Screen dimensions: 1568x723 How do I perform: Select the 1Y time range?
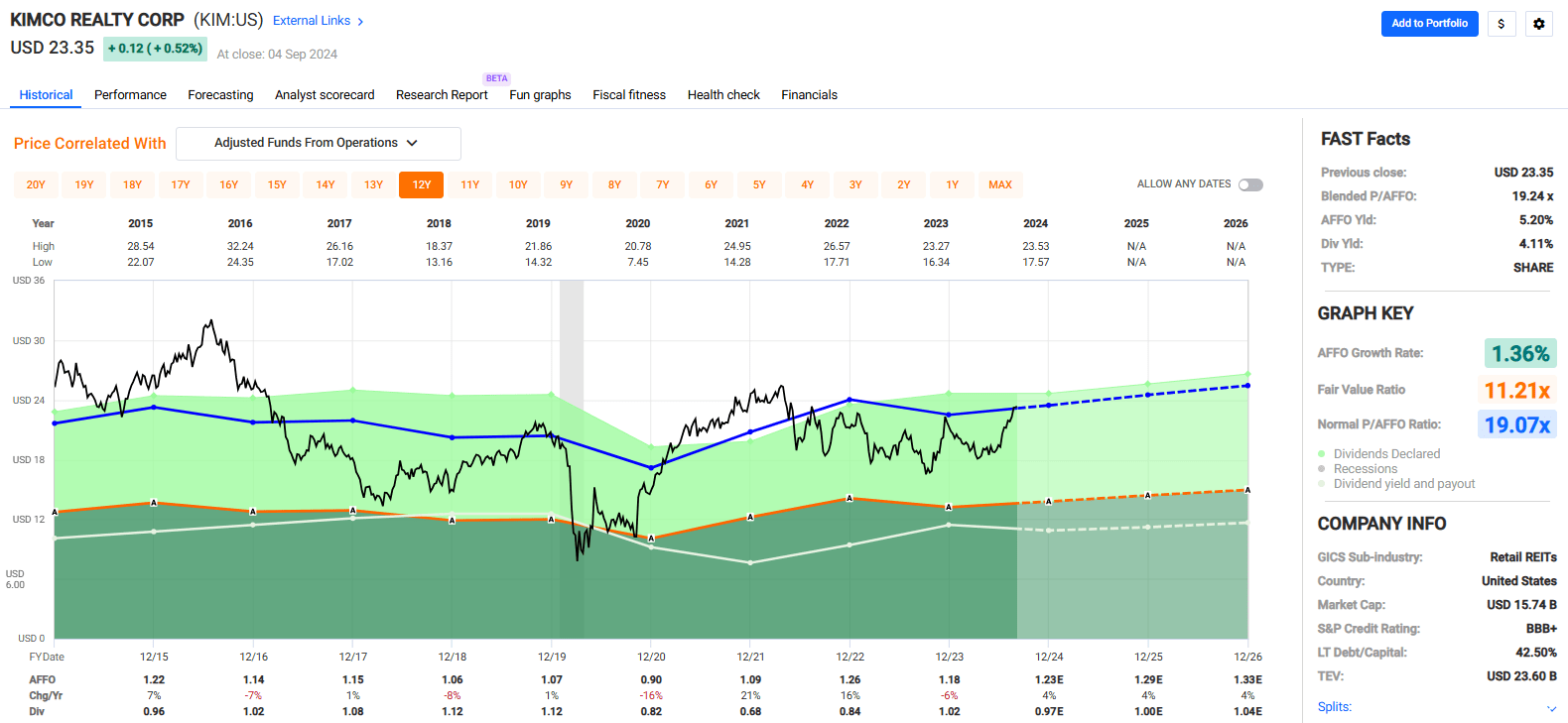(953, 184)
